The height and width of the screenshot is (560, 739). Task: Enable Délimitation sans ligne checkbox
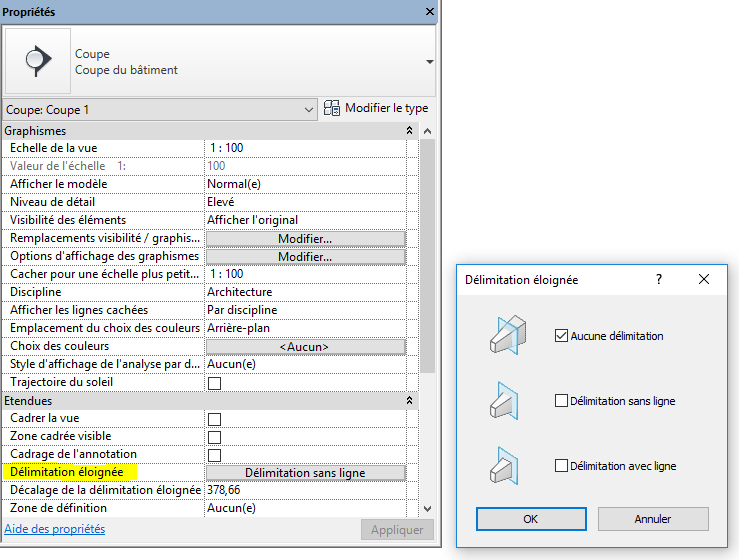561,401
